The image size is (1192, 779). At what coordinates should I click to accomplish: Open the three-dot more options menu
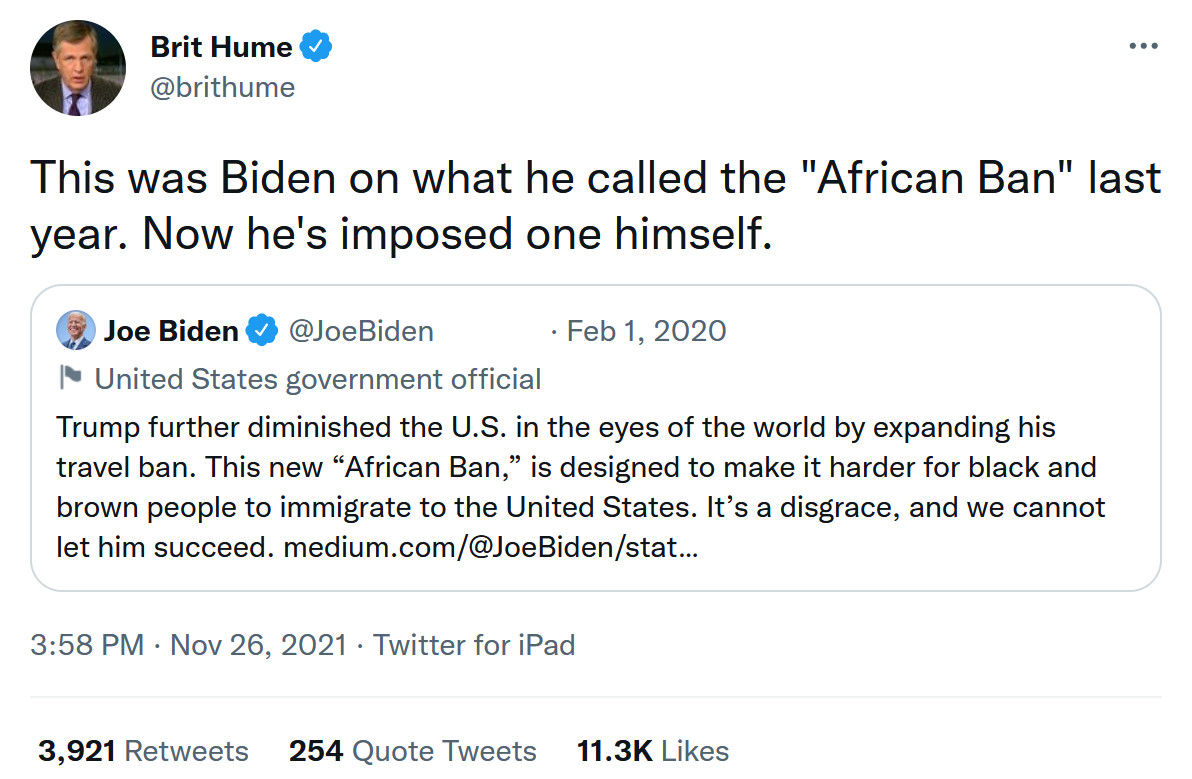[x=1142, y=47]
